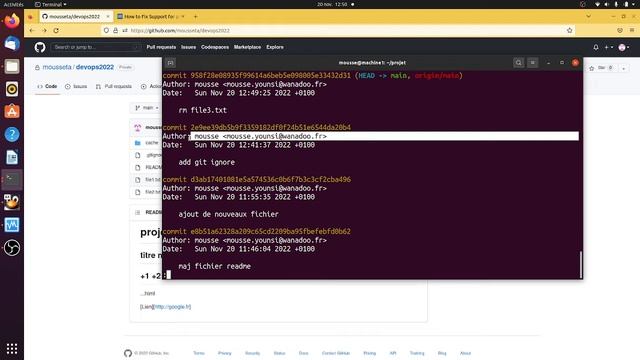Open the Activités overview
Viewport: 640px width, 360px height.
tap(14, 4)
